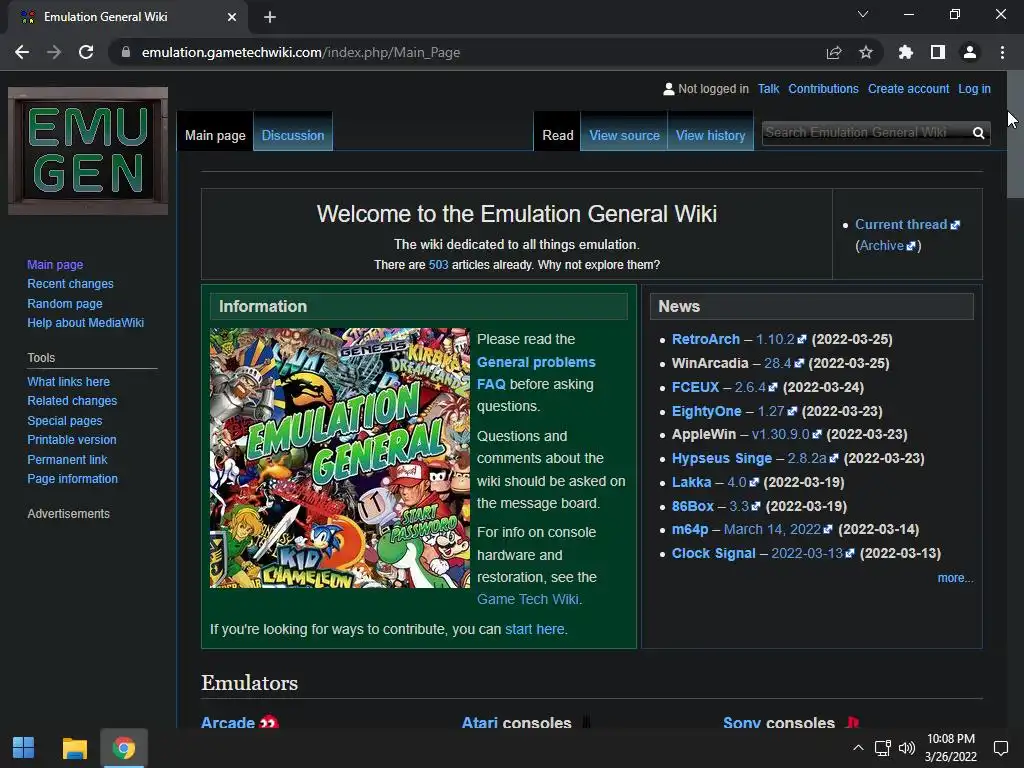Close the Emulation General Wiki tab
Screen dimensions: 1024x768
click(232, 17)
